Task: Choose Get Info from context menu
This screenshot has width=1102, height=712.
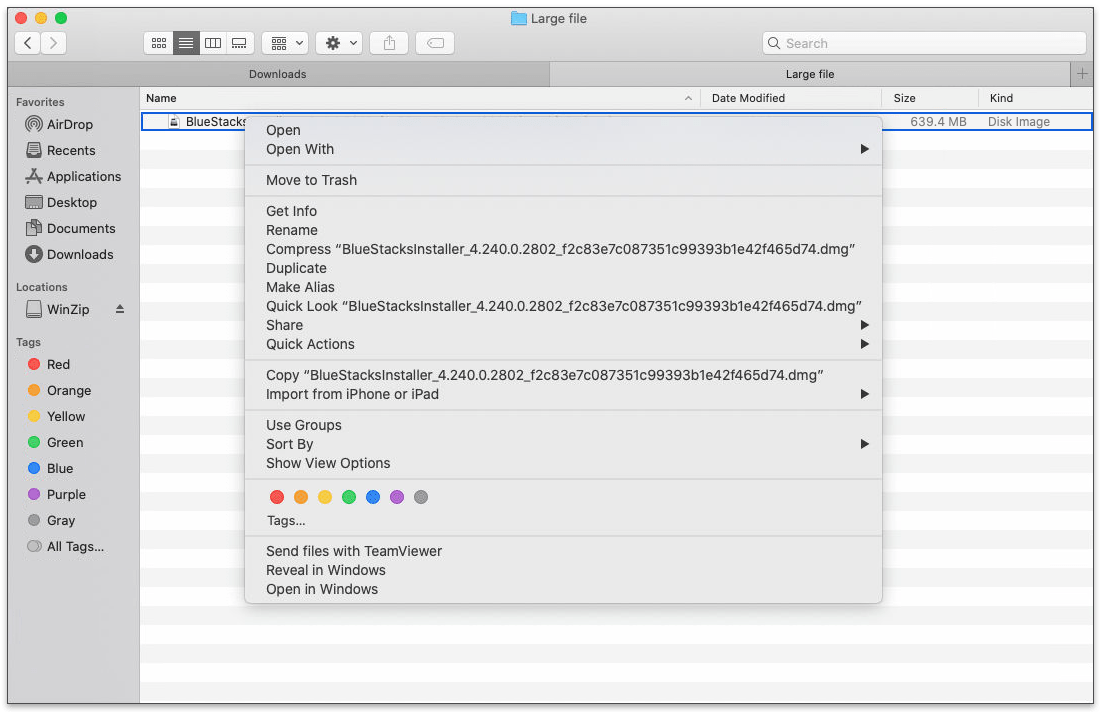Action: pyautogui.click(x=563, y=211)
